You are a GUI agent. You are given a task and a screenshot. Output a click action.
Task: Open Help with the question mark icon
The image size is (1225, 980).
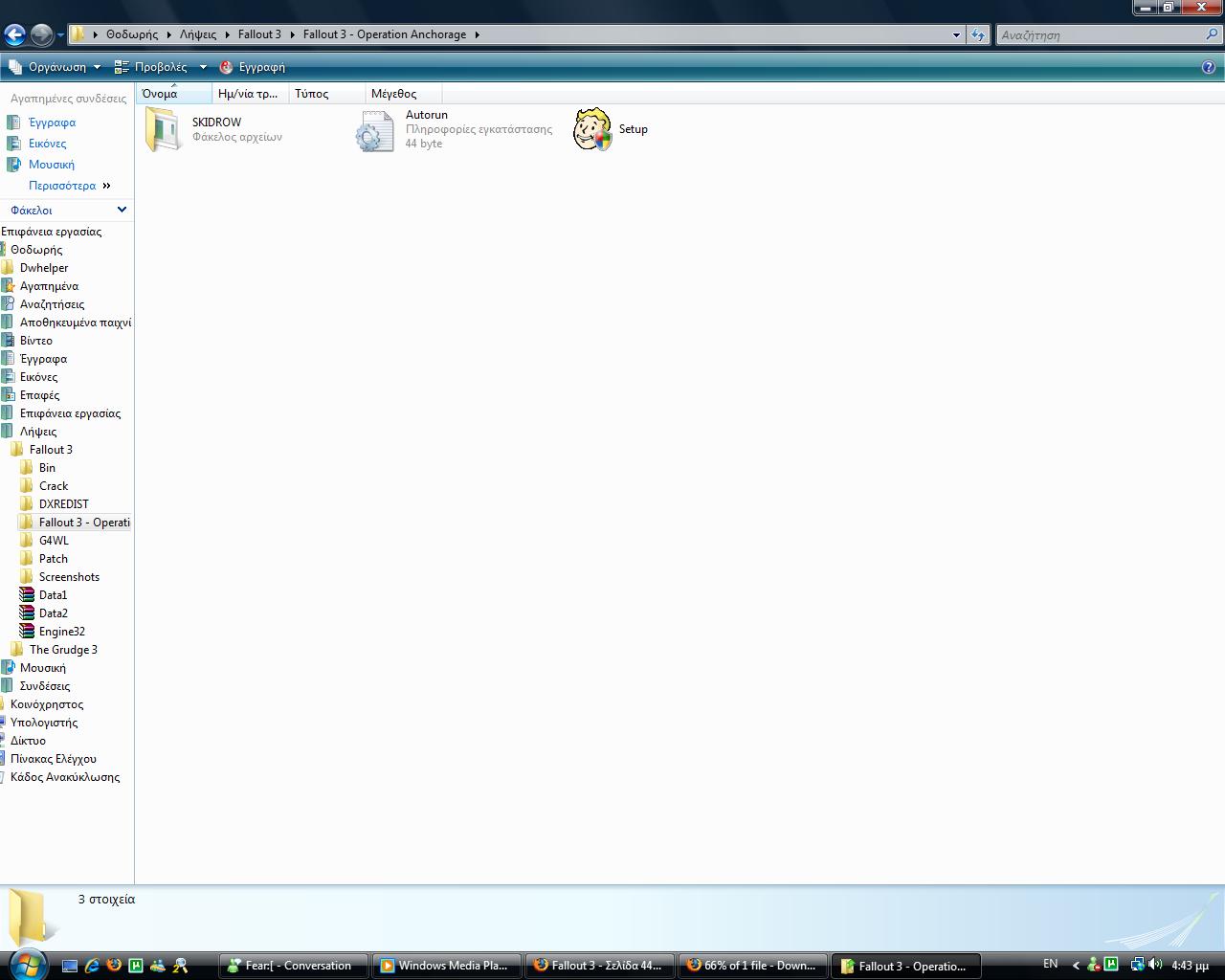1209,67
